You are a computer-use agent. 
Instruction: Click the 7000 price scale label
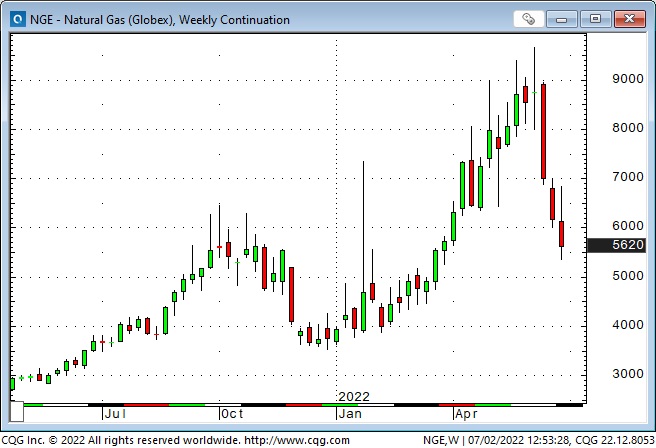(x=628, y=177)
